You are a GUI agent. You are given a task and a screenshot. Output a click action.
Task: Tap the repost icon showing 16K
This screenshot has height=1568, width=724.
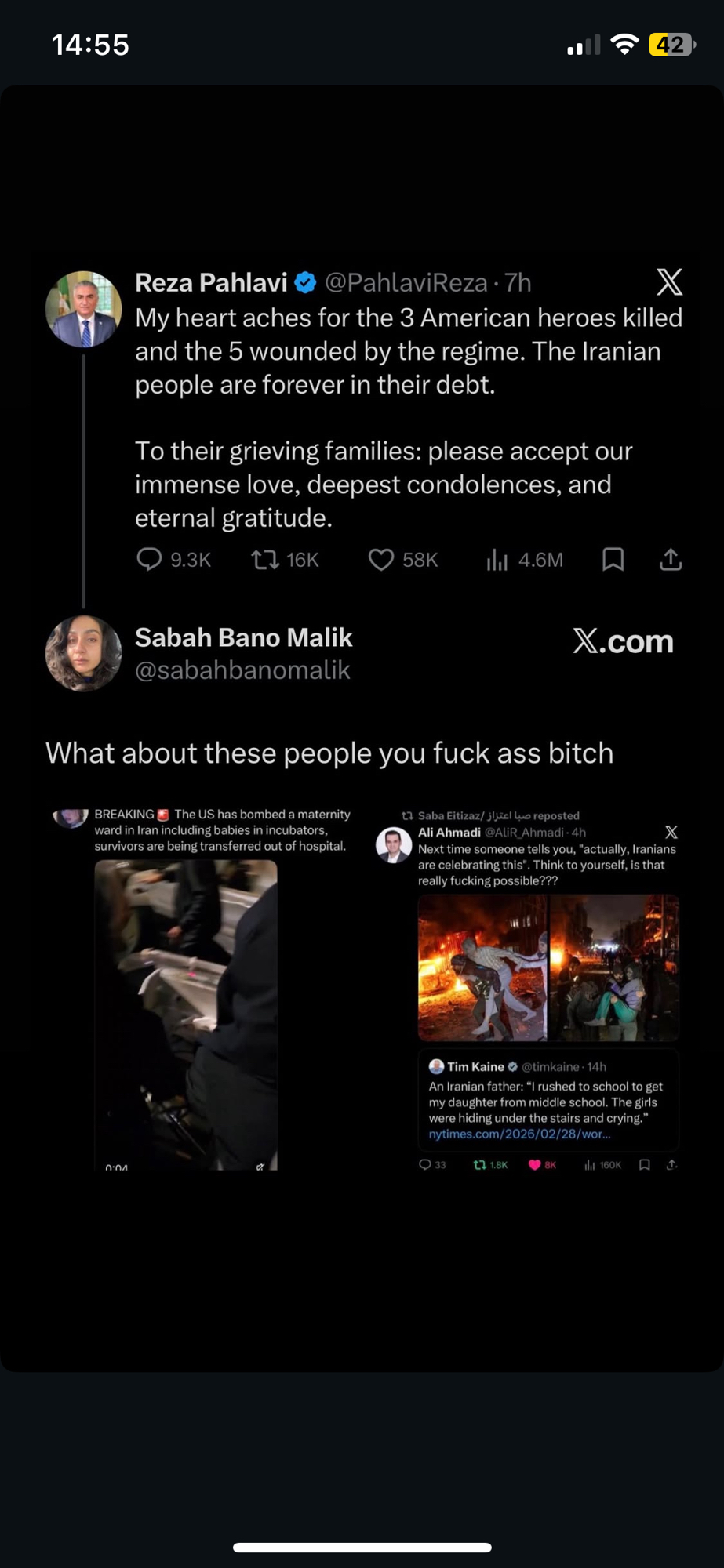pyautogui.click(x=265, y=560)
